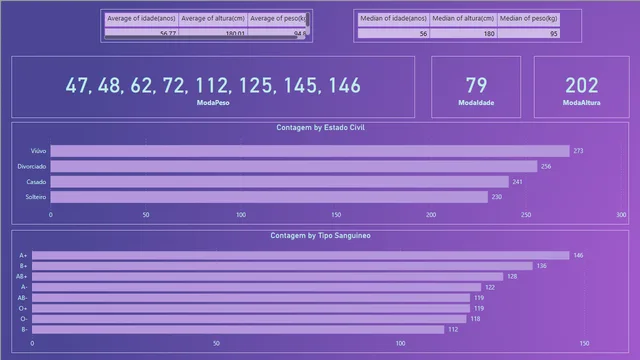Click the 230 data label for Solteiro
The height and width of the screenshot is (360, 640).
[x=497, y=197]
